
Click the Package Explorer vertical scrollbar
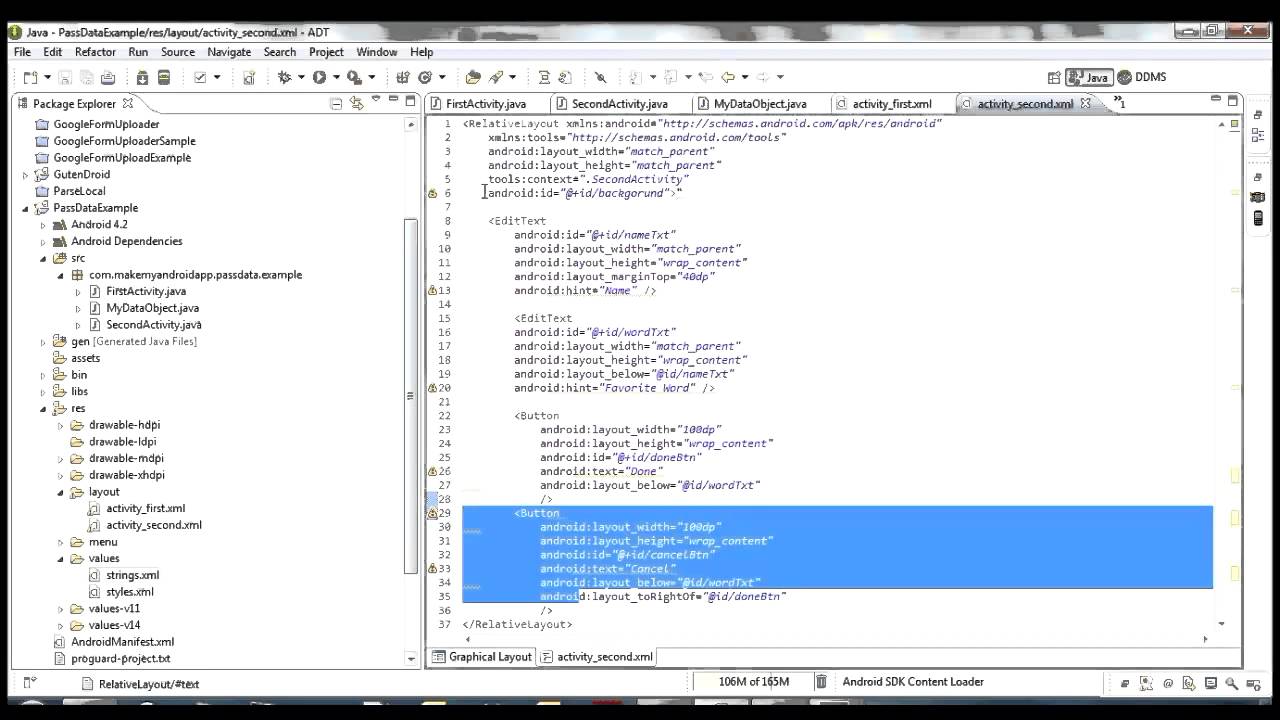click(x=410, y=395)
